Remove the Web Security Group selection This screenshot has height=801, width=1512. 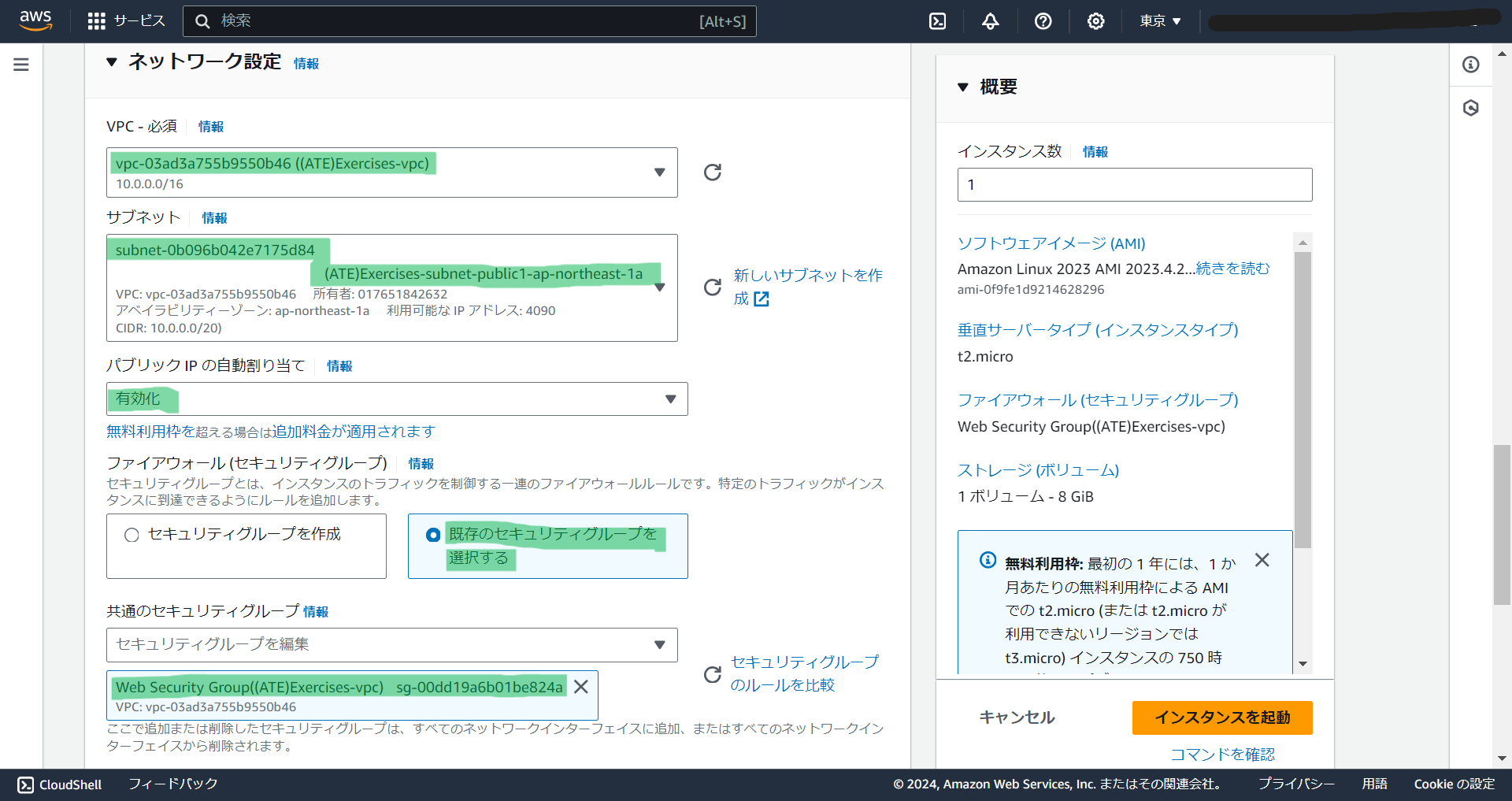pos(581,687)
